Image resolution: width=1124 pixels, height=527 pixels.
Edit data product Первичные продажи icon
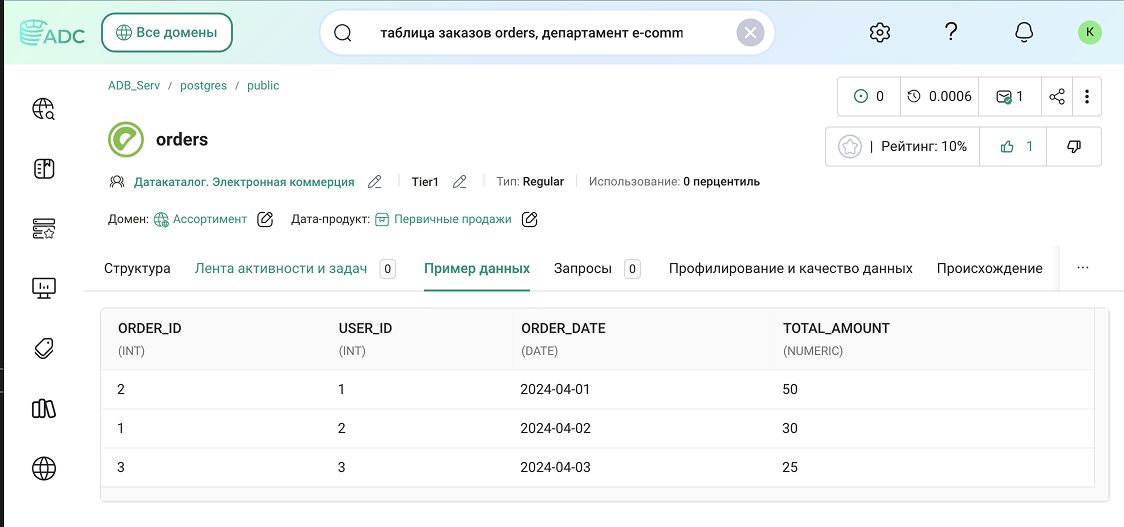(530, 219)
